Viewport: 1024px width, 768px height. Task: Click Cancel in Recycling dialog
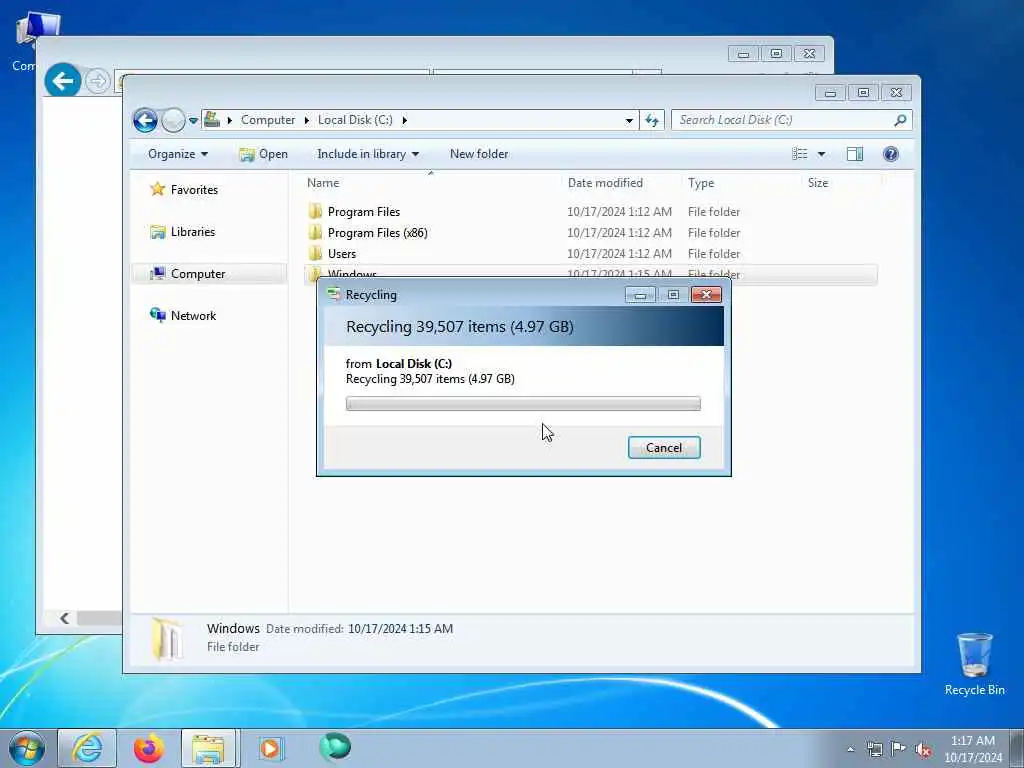click(x=664, y=448)
